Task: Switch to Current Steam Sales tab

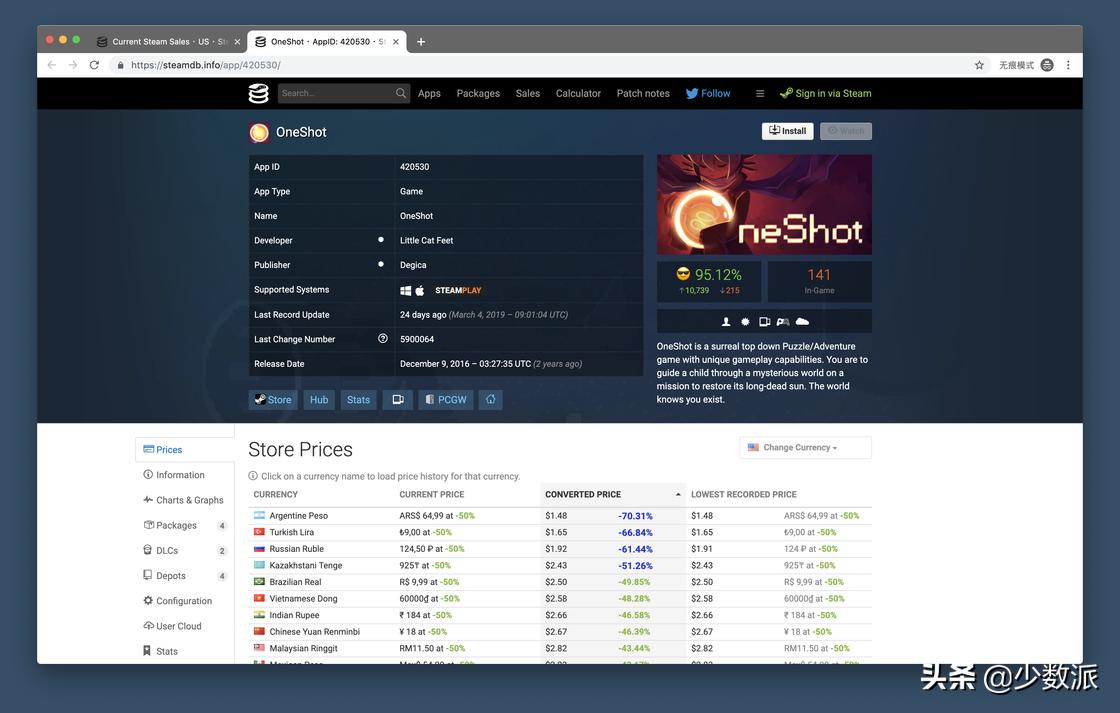Action: click(x=168, y=42)
